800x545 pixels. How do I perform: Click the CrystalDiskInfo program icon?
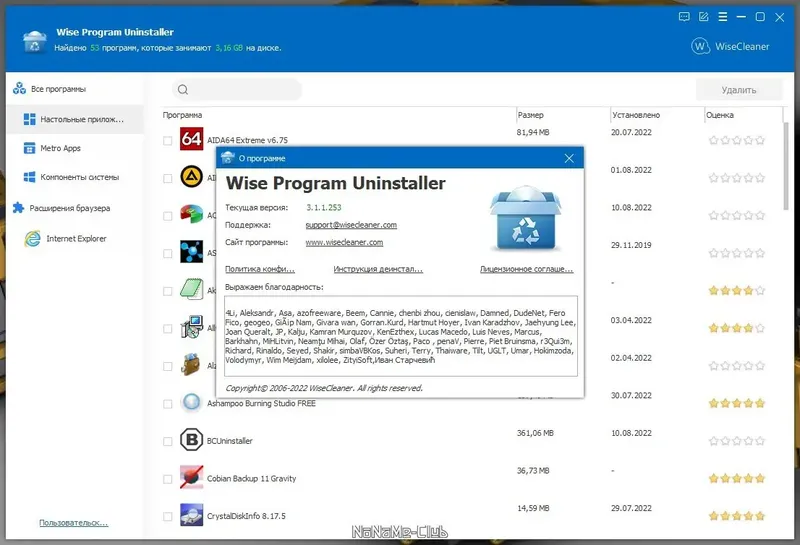[x=191, y=515]
